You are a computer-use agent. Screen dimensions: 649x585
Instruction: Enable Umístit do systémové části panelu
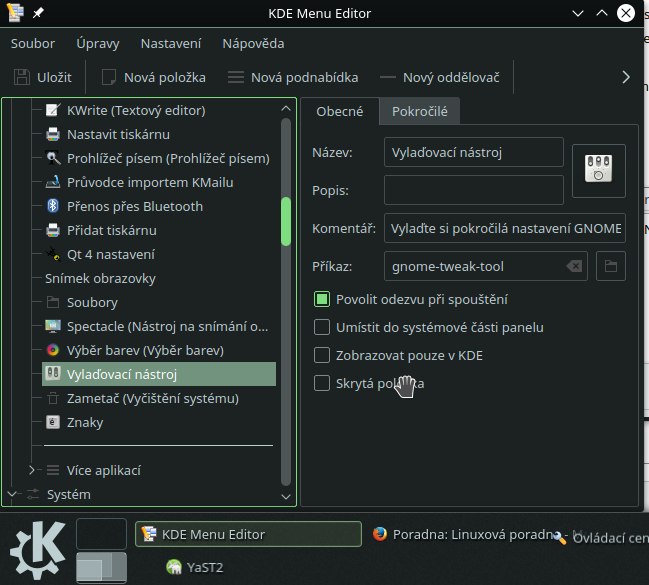(322, 327)
